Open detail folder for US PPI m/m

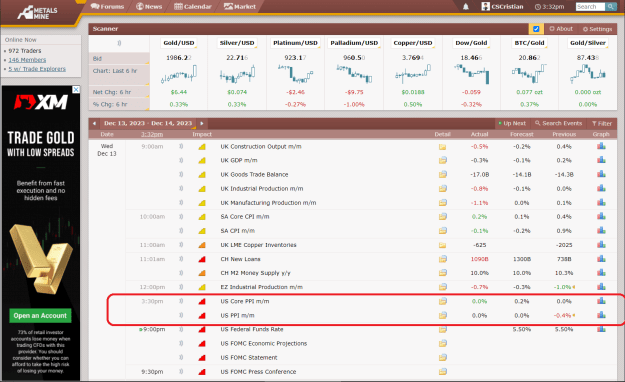point(442,315)
